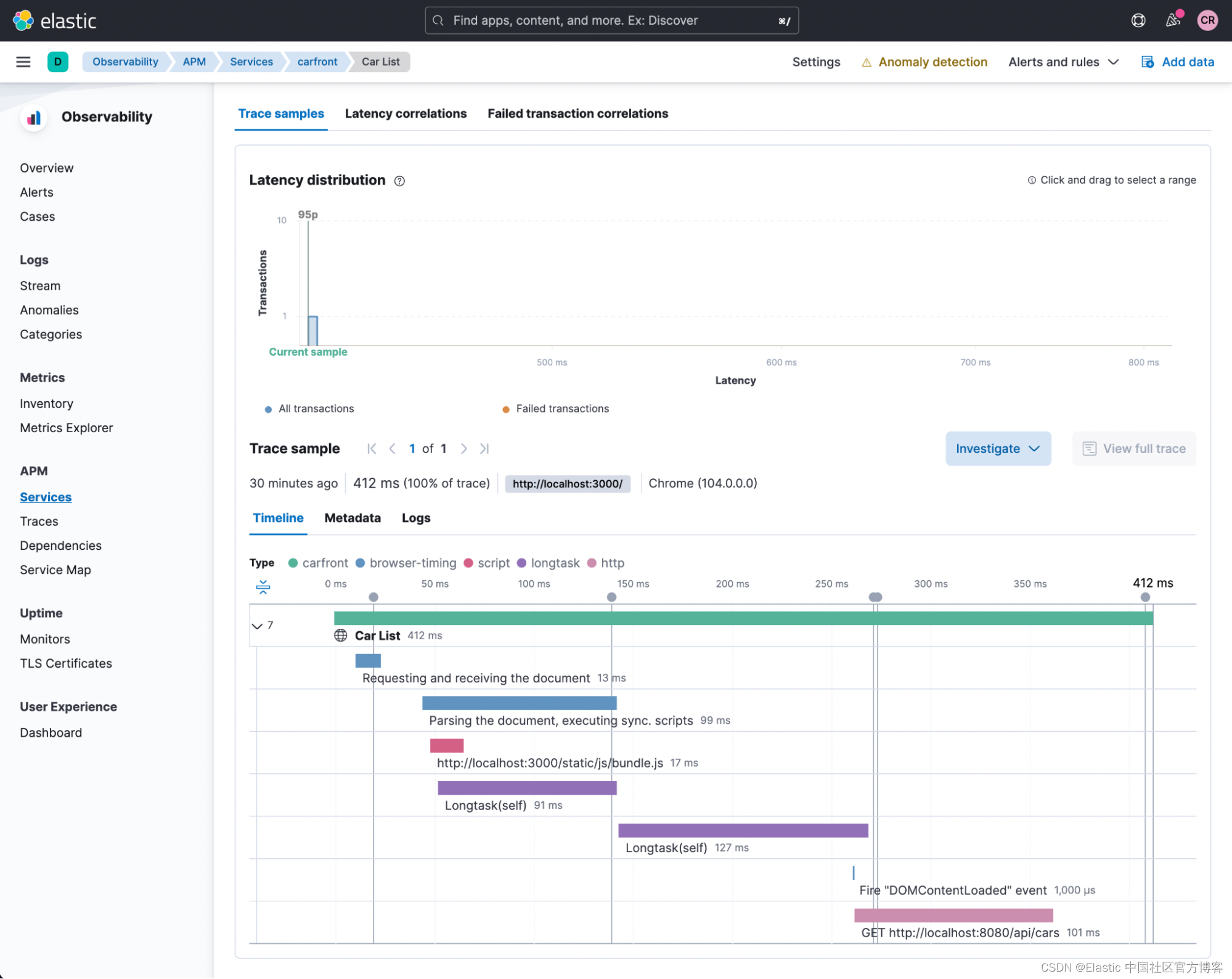Go to last trace sample page
This screenshot has height=979, width=1232.
pyautogui.click(x=484, y=449)
